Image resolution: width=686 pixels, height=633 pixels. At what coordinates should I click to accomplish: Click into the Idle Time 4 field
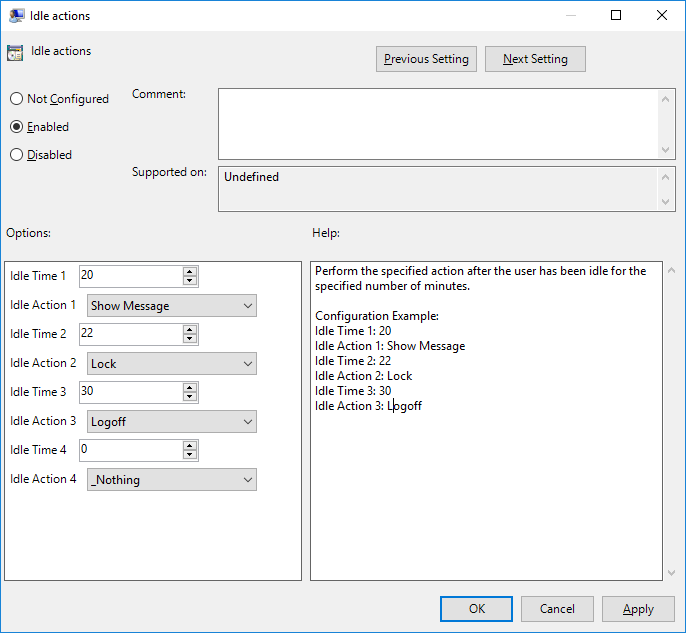pos(130,450)
